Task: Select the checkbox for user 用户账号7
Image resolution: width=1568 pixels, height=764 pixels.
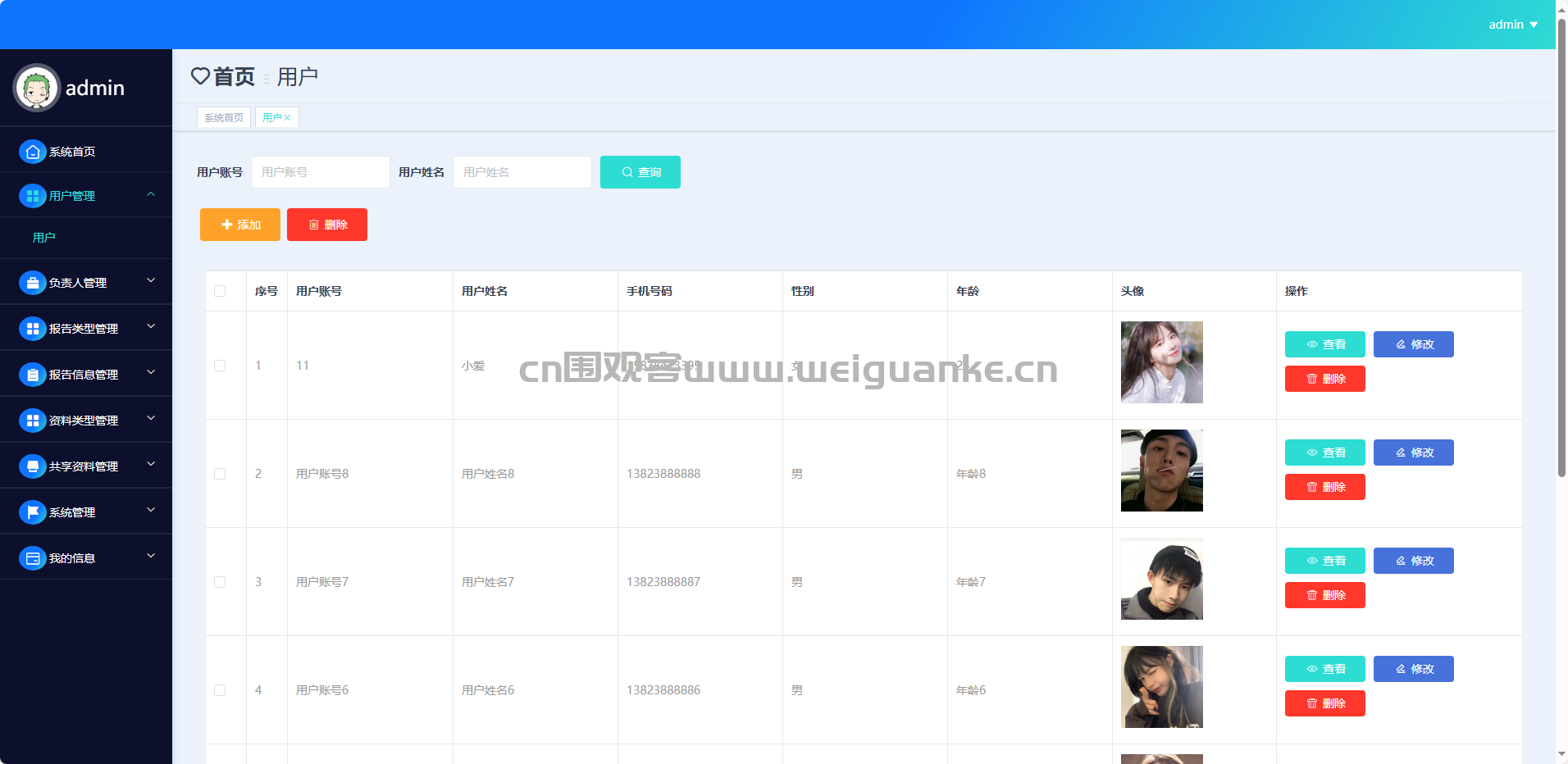Action: click(220, 582)
